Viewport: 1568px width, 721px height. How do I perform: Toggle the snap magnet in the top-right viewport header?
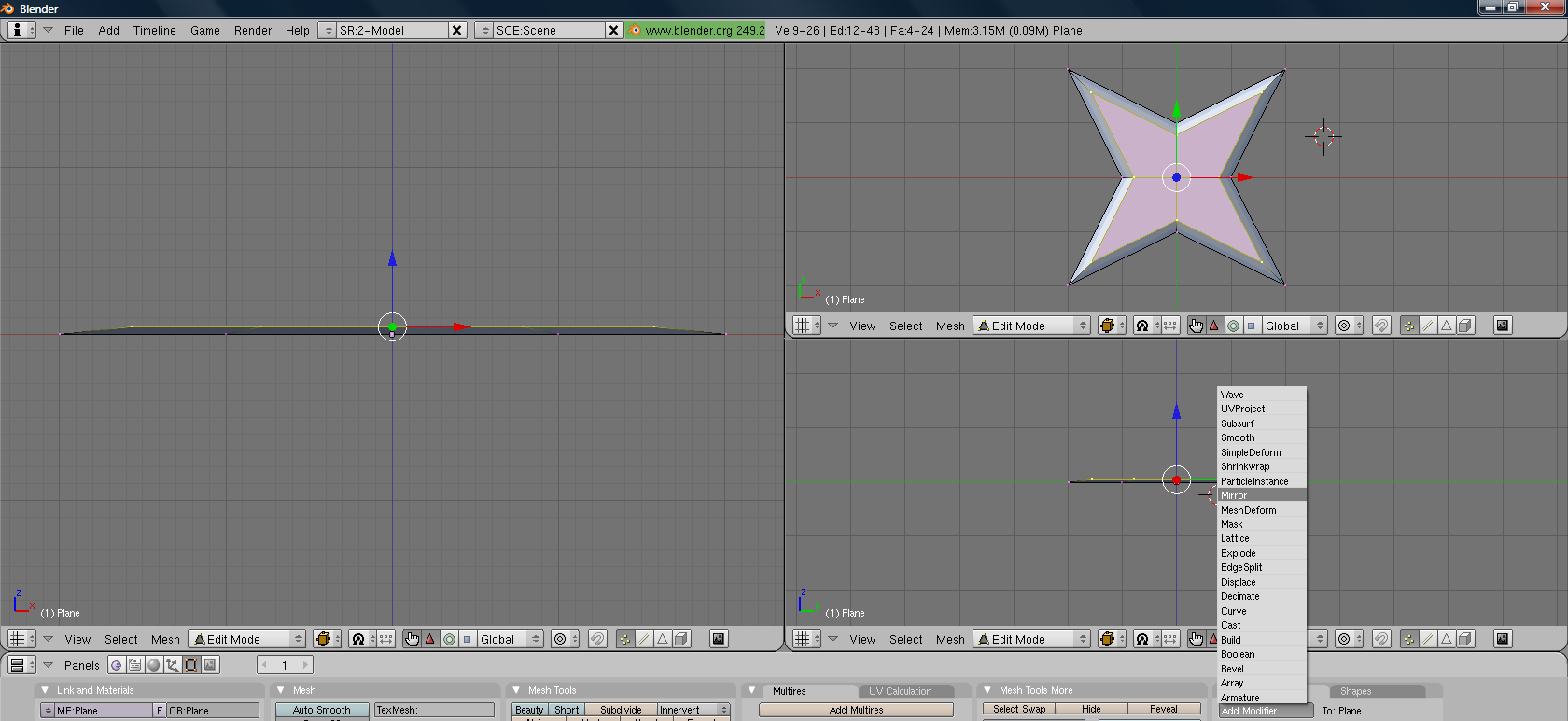click(1382, 326)
